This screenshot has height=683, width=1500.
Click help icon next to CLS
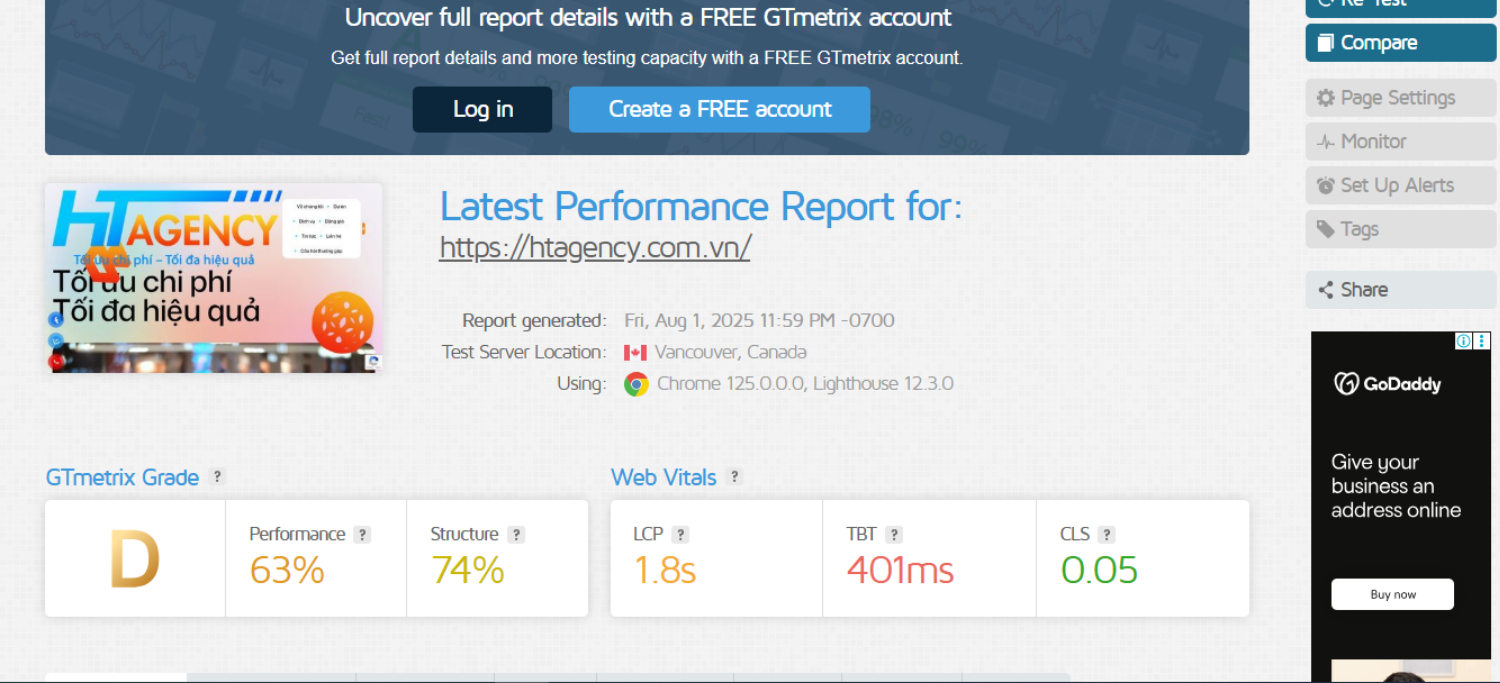[x=1106, y=535]
